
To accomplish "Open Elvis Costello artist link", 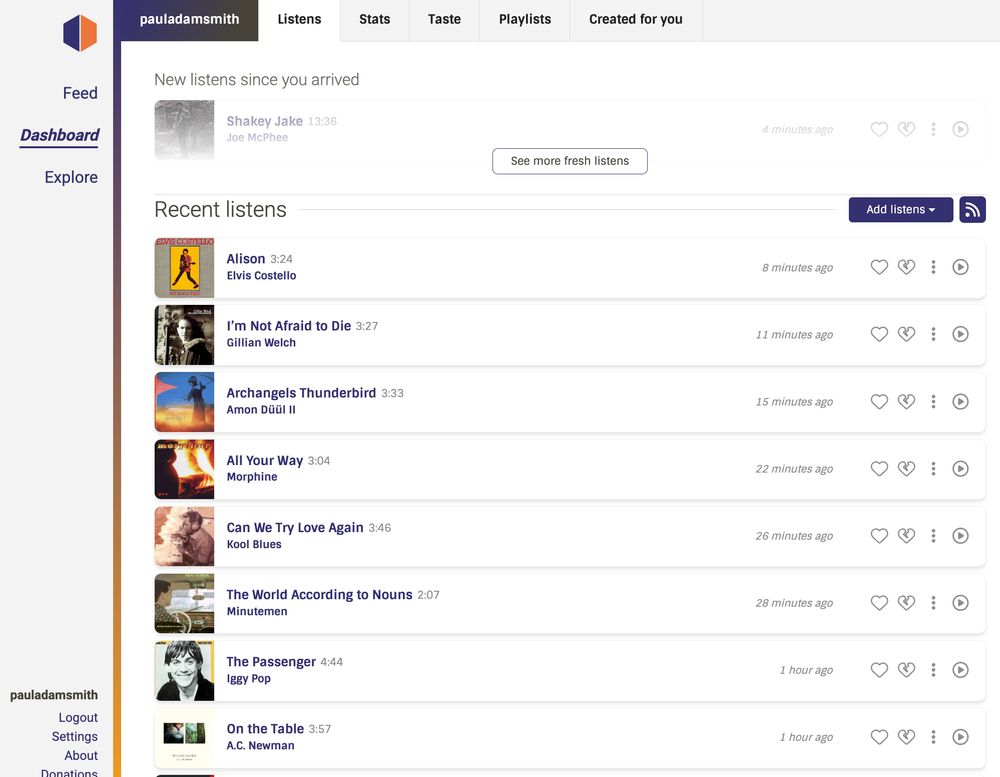I will coord(261,276).
